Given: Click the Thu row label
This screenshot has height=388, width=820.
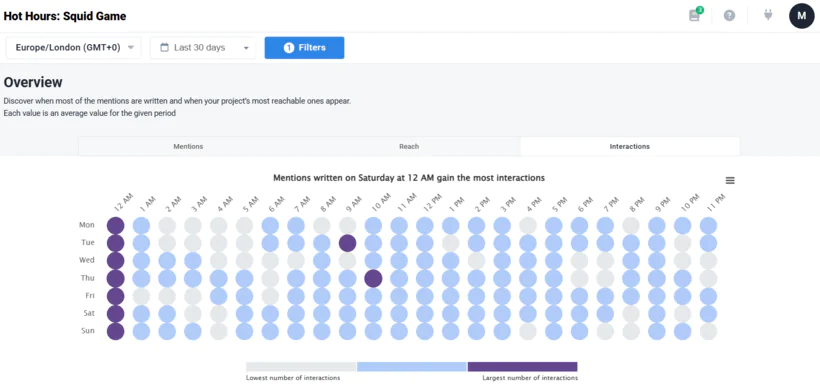Looking at the screenshot, I should point(88,278).
